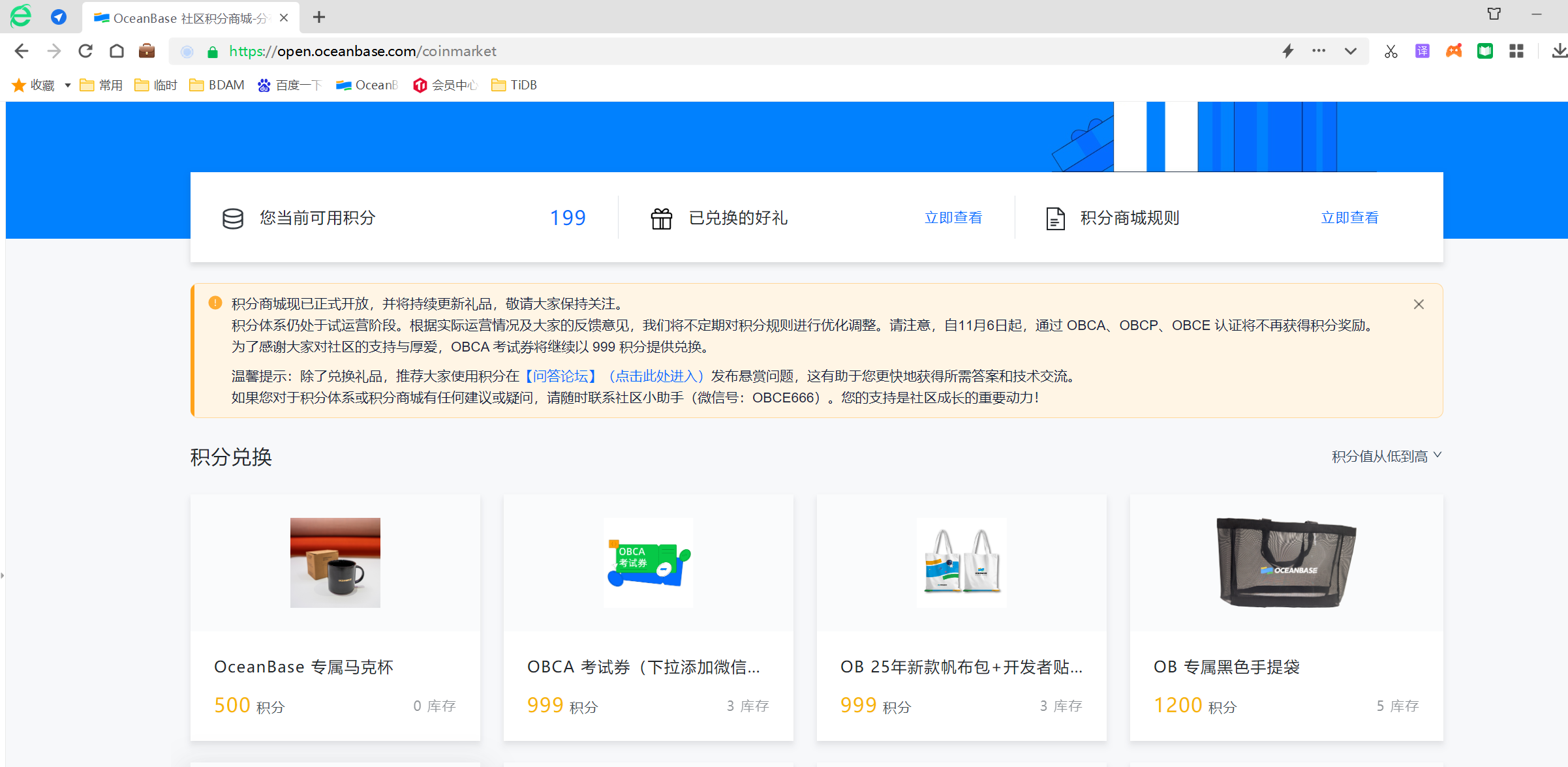Click the browser back arrow
Screen dimensions: 1568x767
click(22, 51)
